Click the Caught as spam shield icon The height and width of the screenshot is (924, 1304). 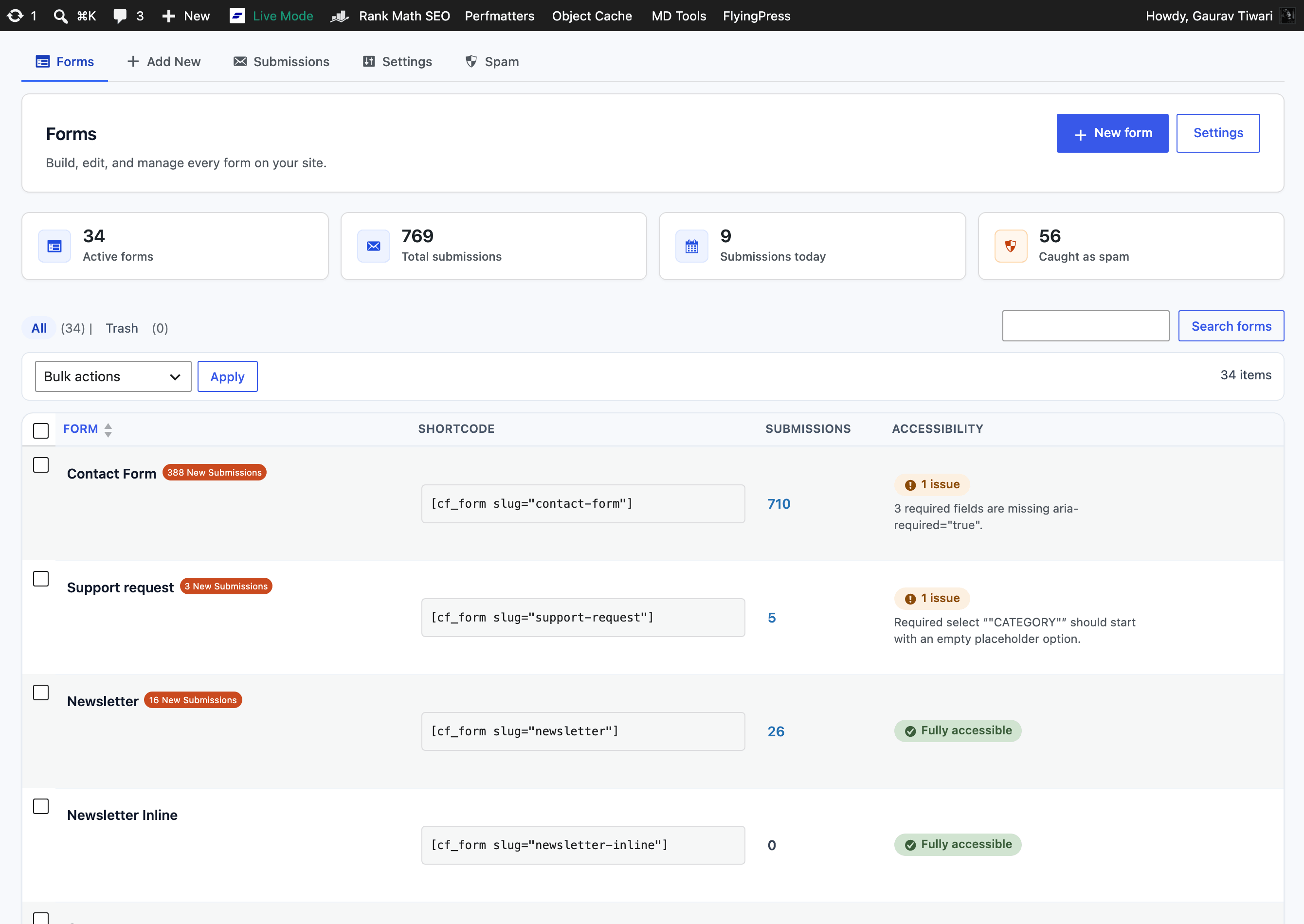pos(1010,246)
